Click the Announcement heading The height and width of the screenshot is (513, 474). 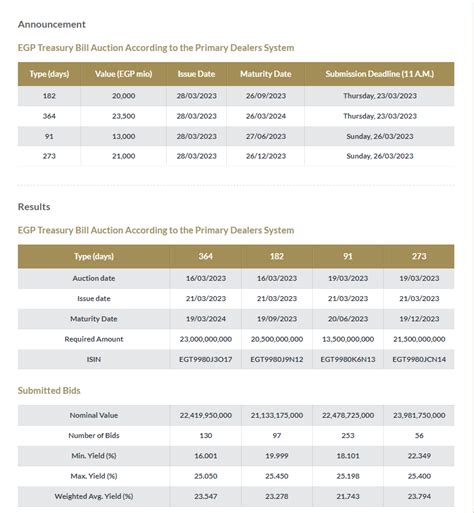click(52, 24)
